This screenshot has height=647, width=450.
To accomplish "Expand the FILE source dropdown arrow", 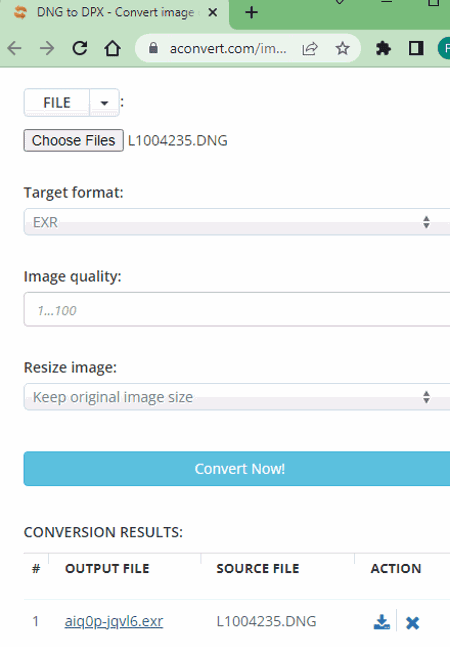I will [104, 103].
